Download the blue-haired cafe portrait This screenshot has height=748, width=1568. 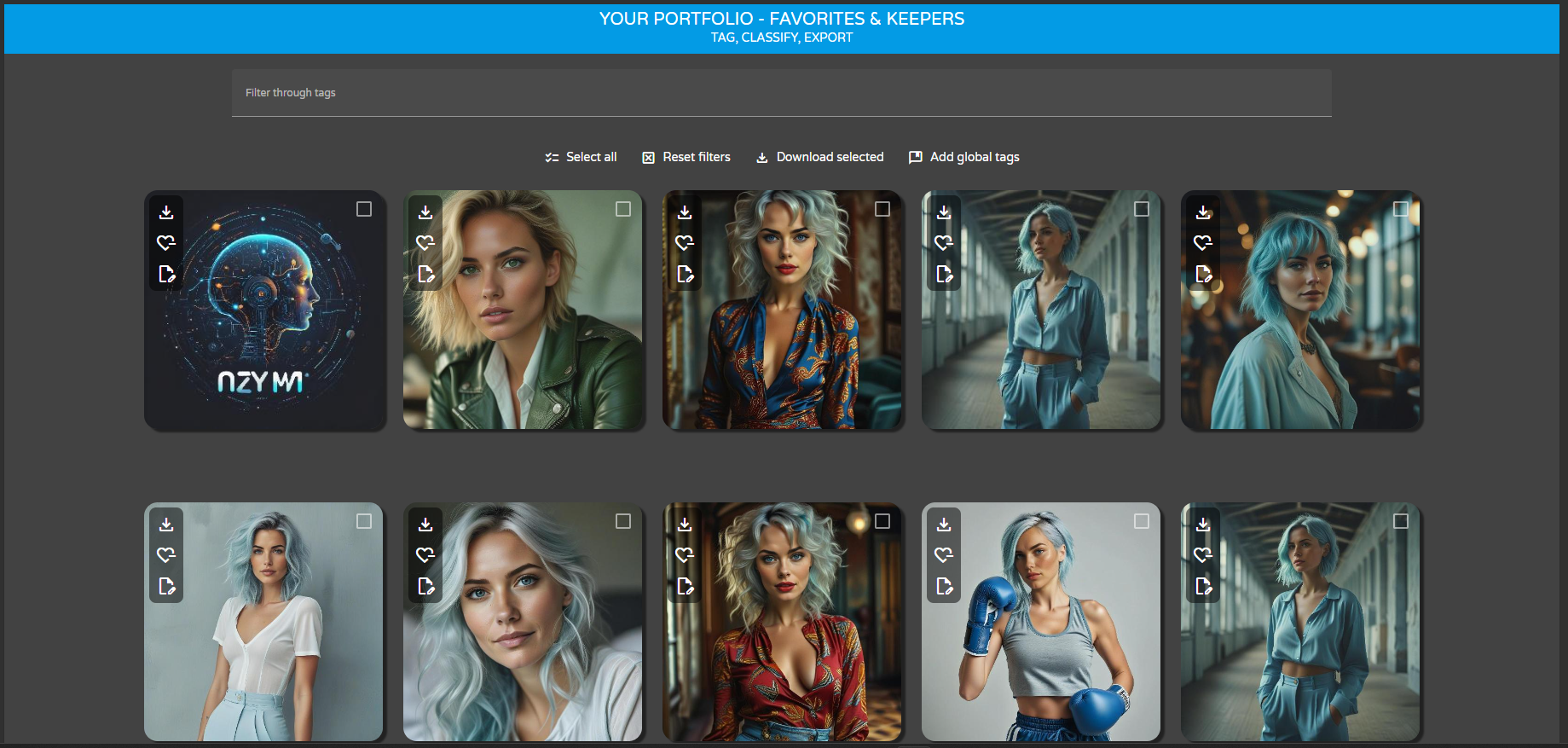[1203, 212]
